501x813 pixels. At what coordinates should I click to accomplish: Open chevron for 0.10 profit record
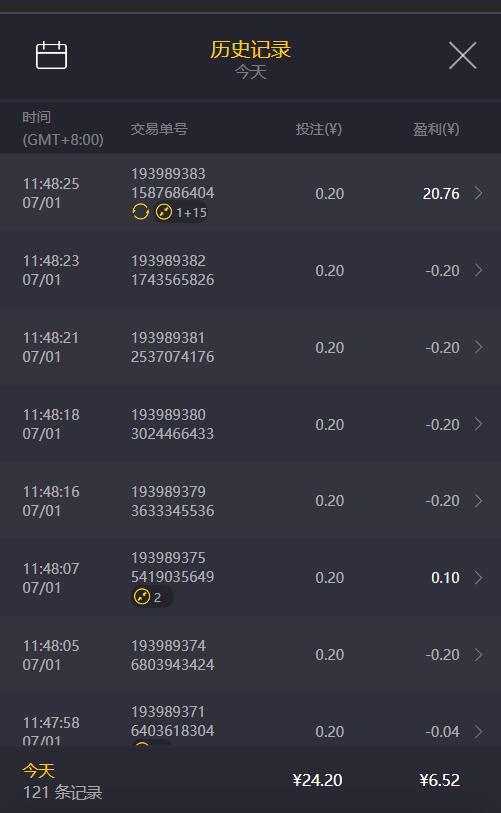pos(479,578)
